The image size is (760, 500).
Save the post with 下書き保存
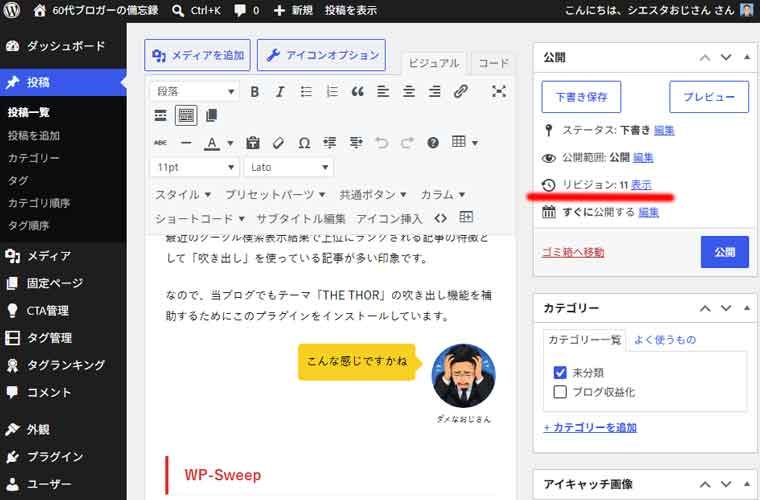581,97
